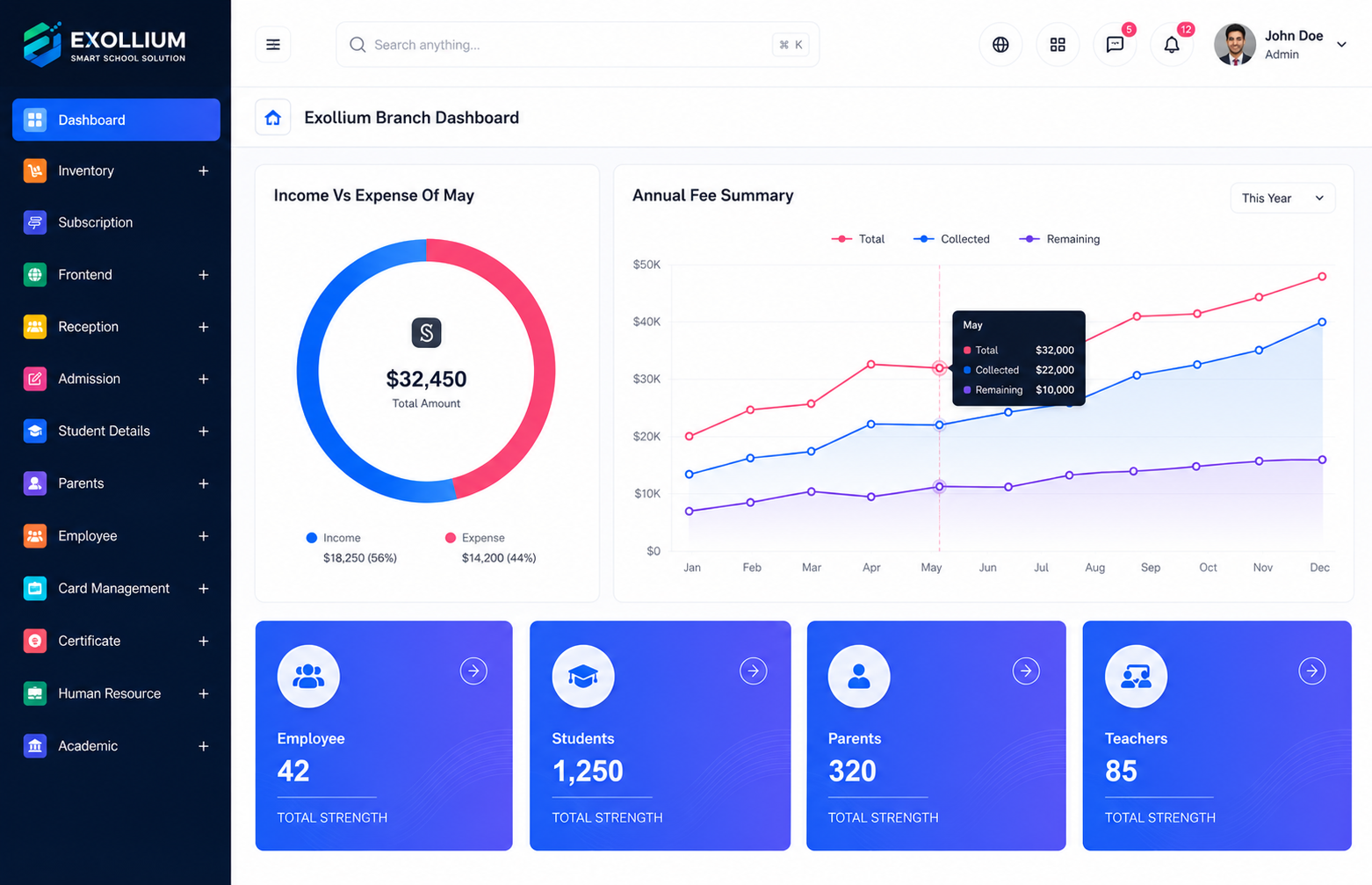This screenshot has height=885, width=1372.
Task: Click the Card Management icon
Action: point(35,589)
